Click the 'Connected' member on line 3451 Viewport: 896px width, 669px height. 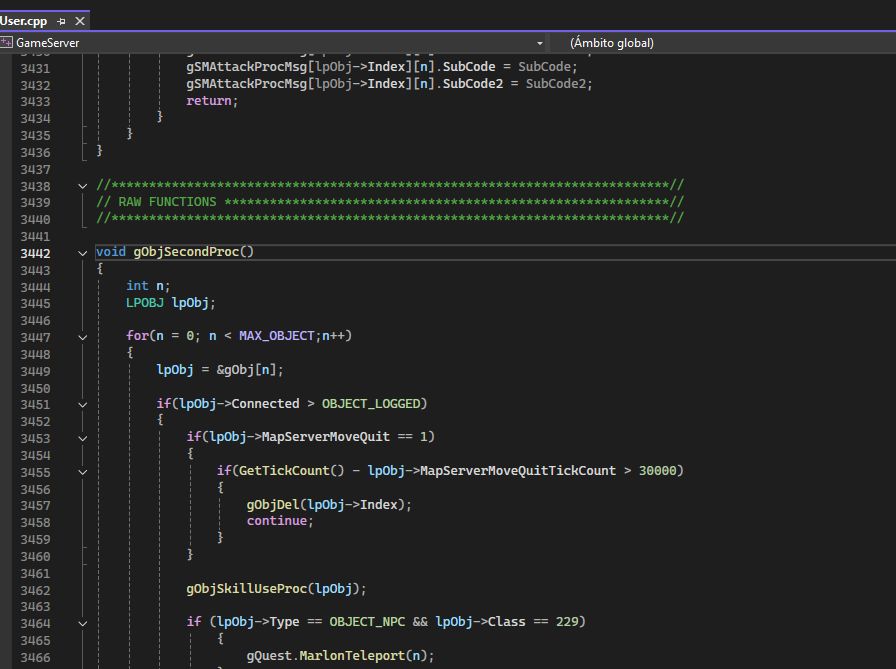[x=265, y=404]
